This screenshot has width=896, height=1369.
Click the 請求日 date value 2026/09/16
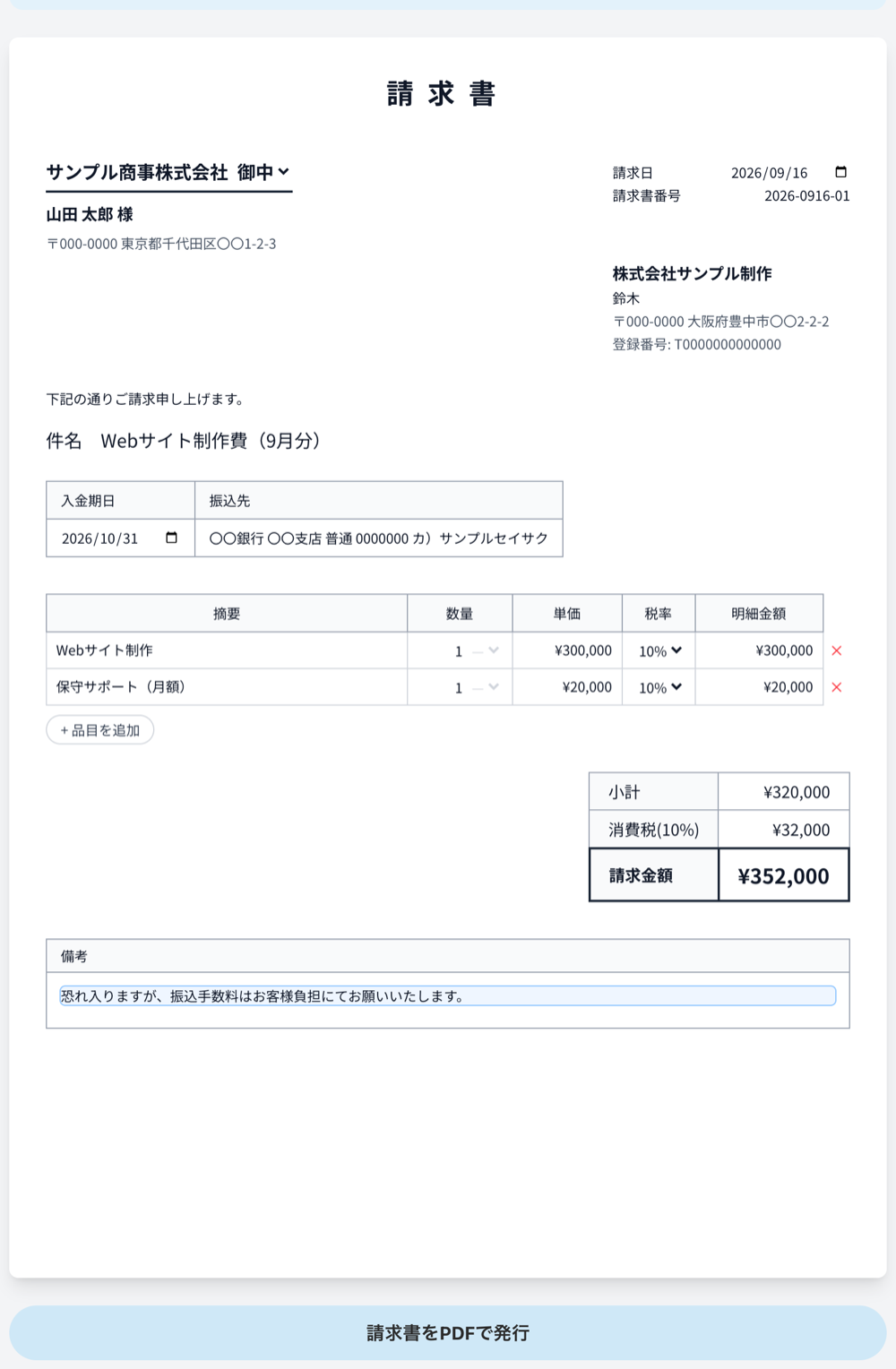769,173
